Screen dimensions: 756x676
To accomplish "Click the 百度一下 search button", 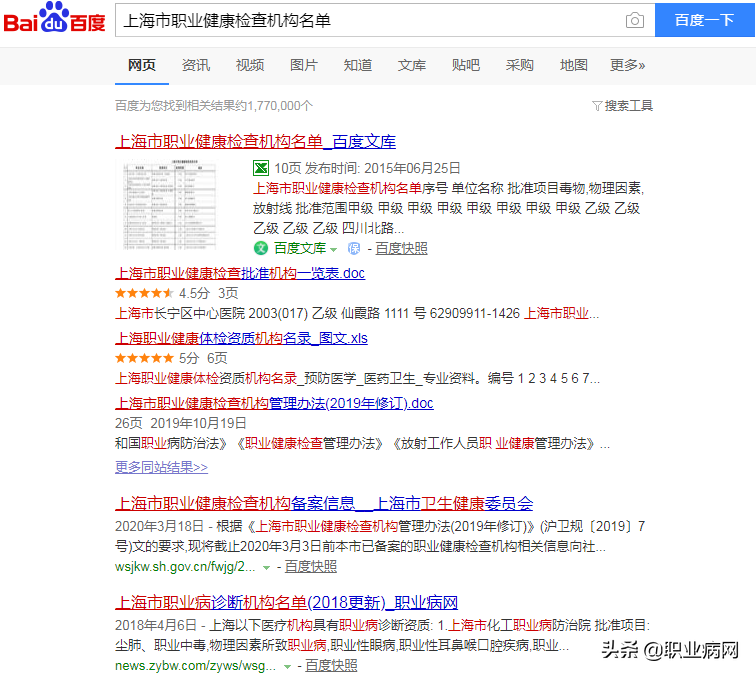I will [x=704, y=20].
